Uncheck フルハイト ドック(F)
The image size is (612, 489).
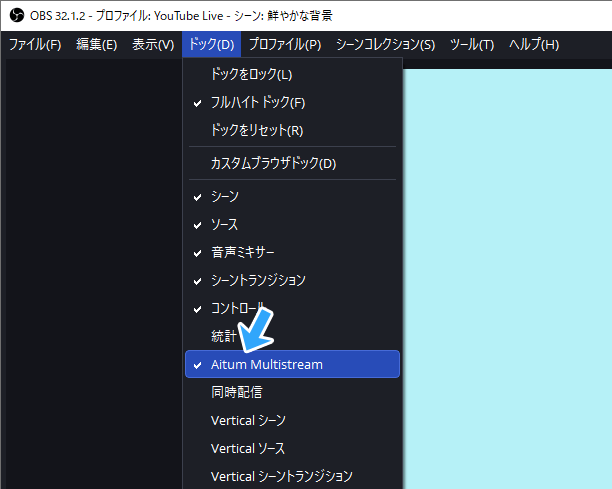[292, 102]
